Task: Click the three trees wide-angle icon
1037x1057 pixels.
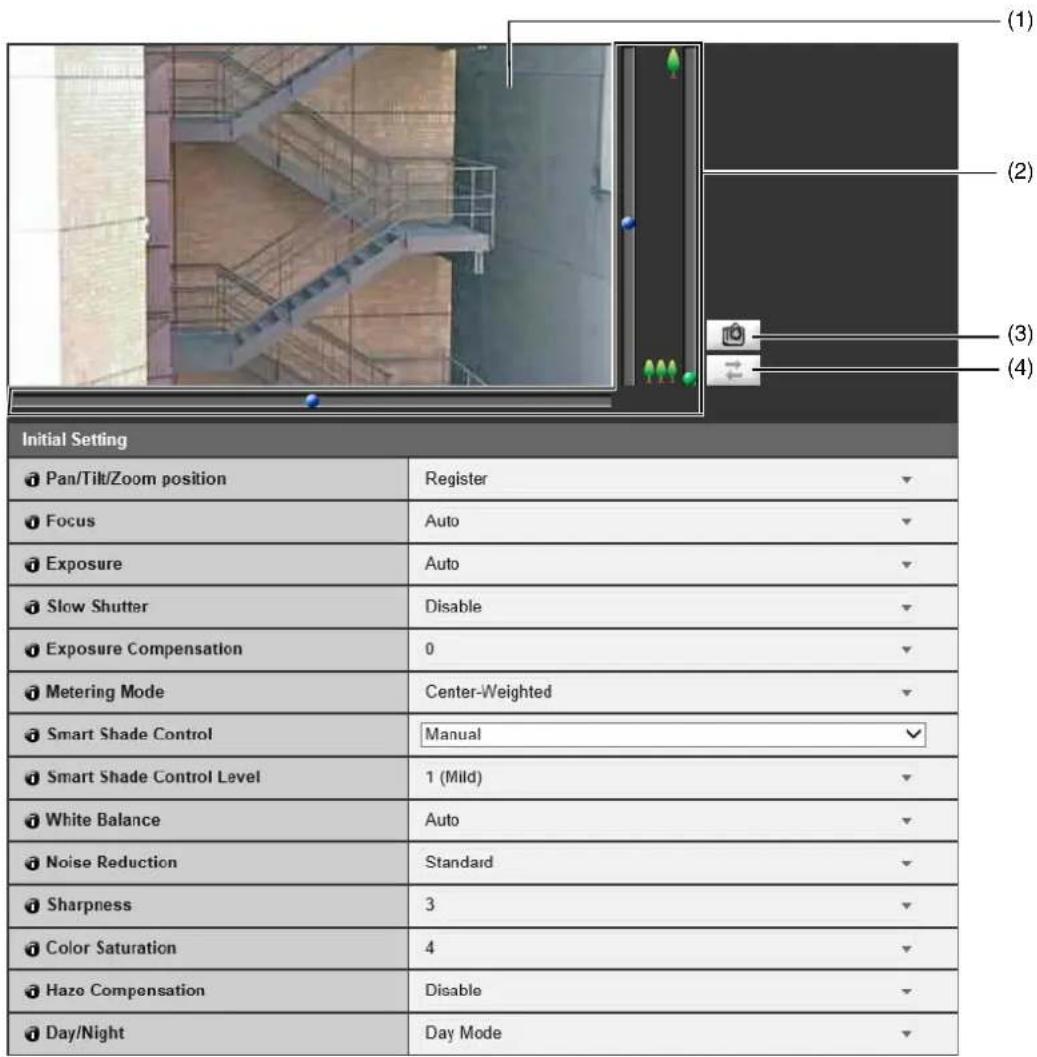Action: [659, 371]
